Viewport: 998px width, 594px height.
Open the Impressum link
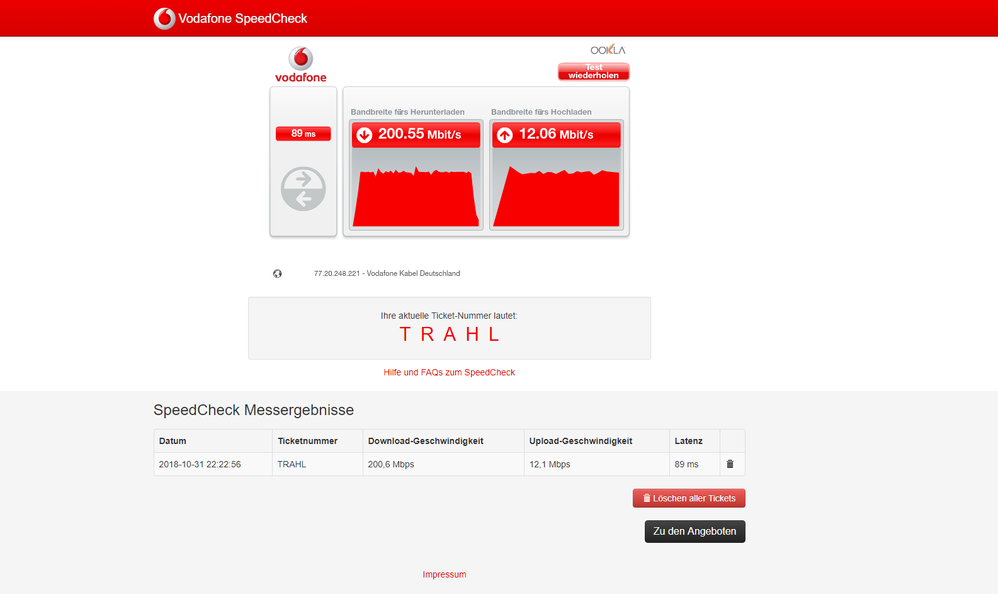click(444, 574)
